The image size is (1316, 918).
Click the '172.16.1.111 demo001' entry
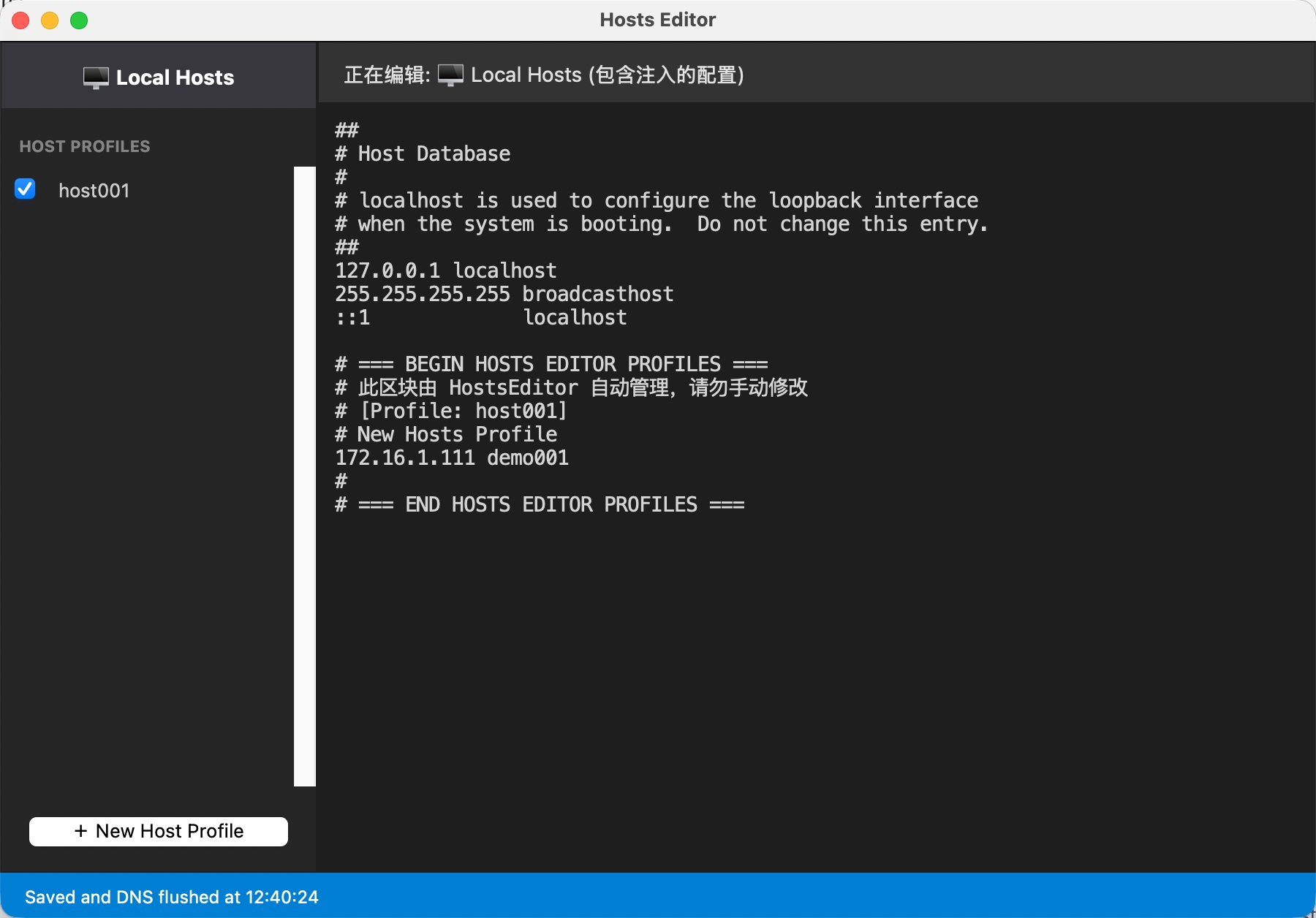[x=452, y=458]
